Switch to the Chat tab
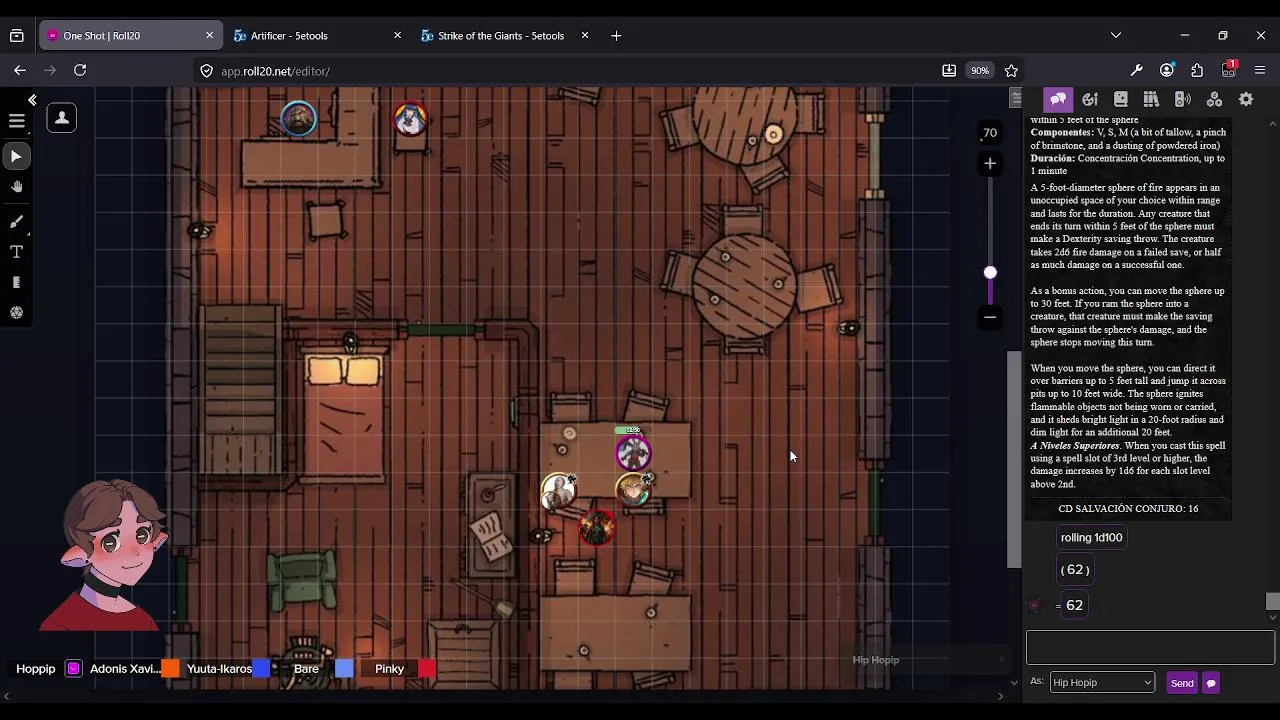 (1058, 99)
